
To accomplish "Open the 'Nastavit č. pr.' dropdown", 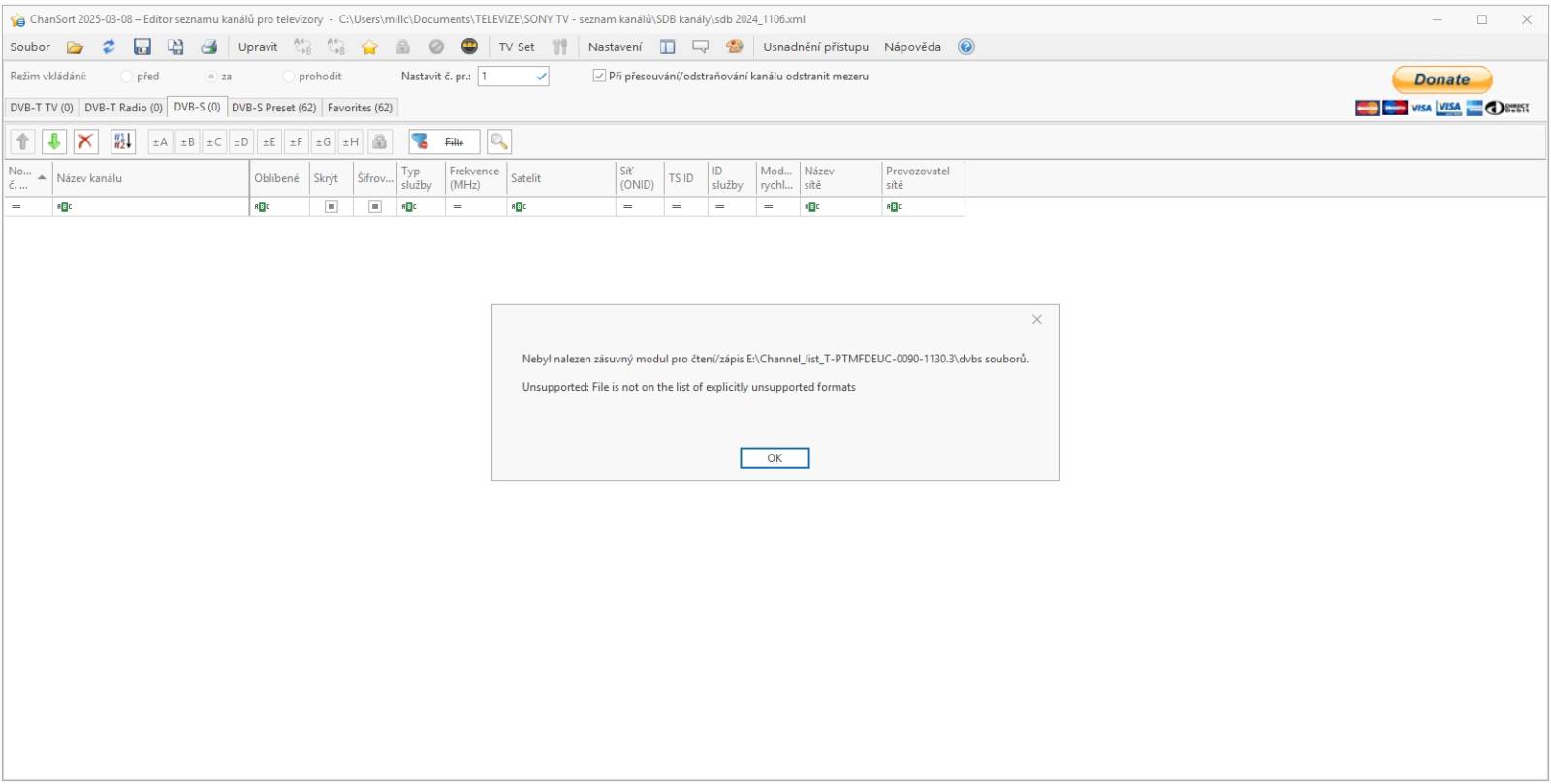I will pos(541,77).
